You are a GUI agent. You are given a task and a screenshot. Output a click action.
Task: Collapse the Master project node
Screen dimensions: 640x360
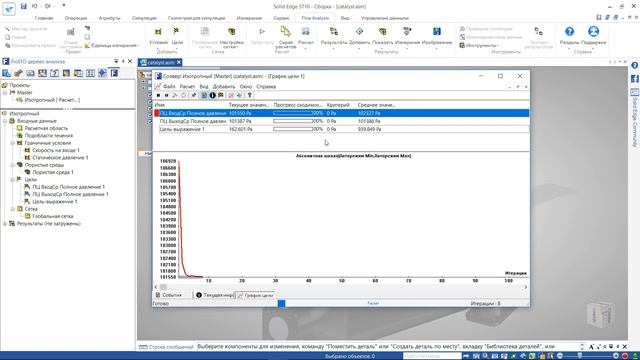click(5, 93)
